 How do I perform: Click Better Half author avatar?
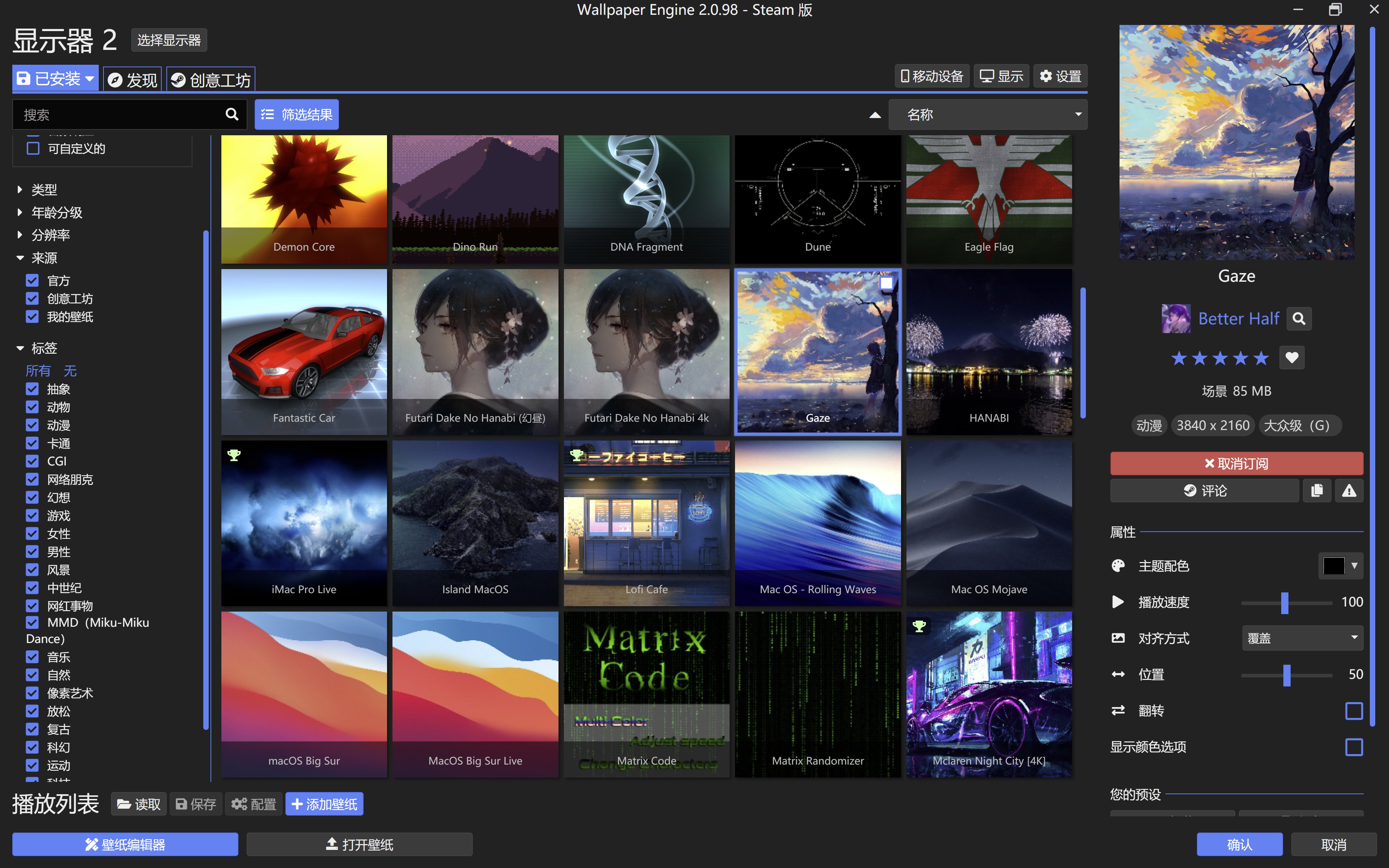[1176, 319]
